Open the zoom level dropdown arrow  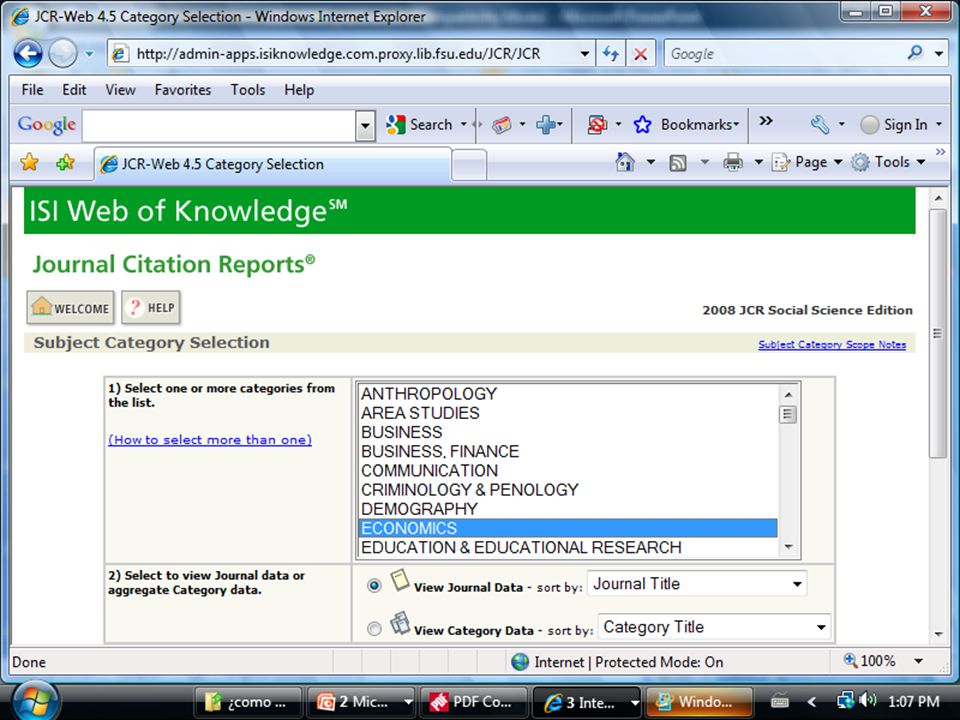point(918,661)
